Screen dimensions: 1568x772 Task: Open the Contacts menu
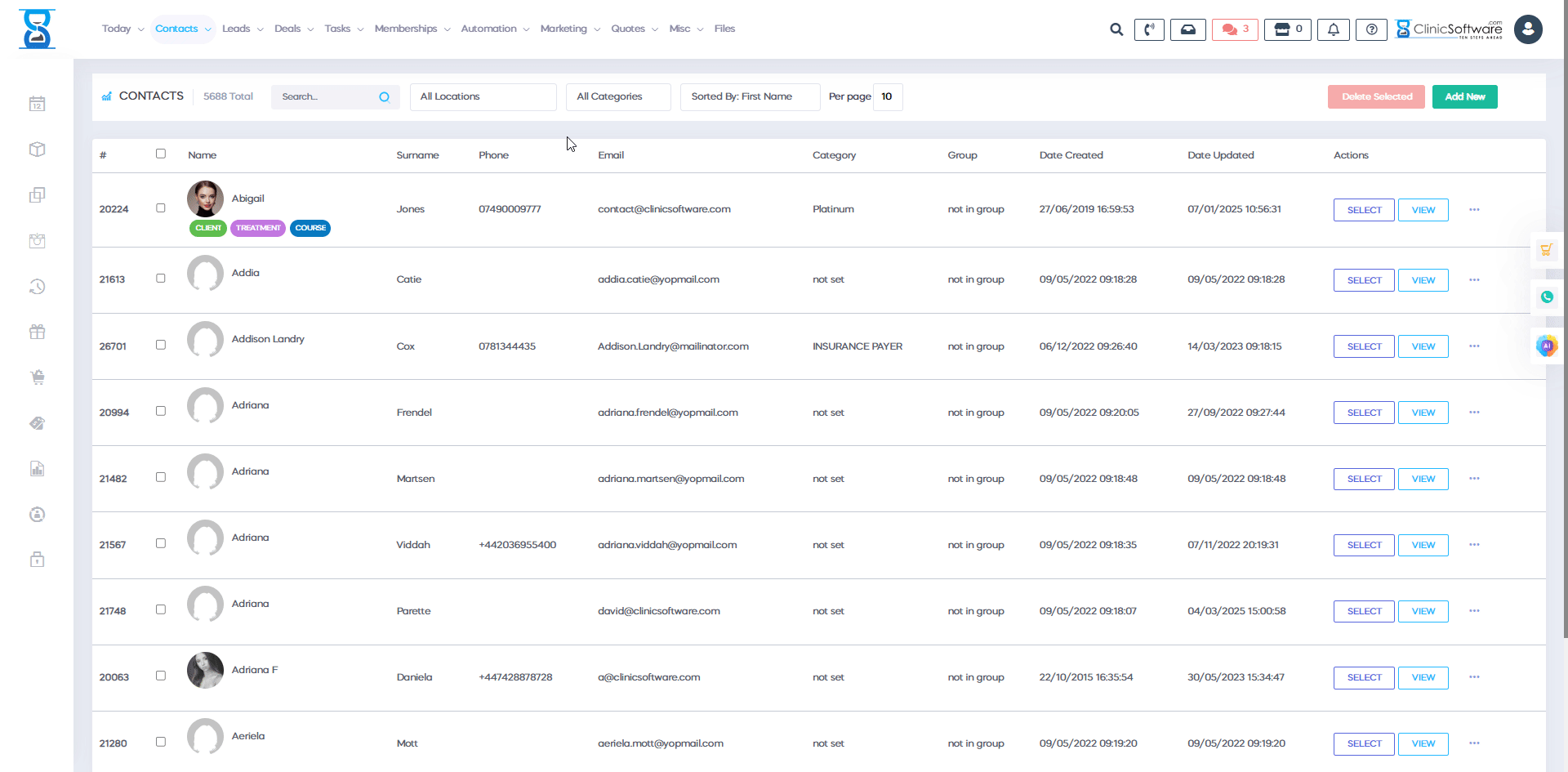click(177, 29)
